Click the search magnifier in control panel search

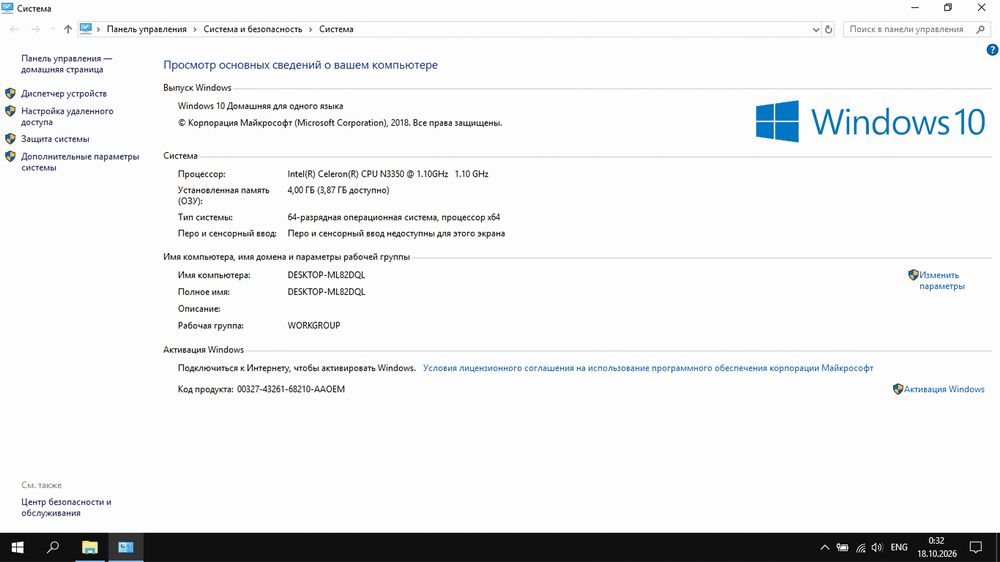pos(981,29)
